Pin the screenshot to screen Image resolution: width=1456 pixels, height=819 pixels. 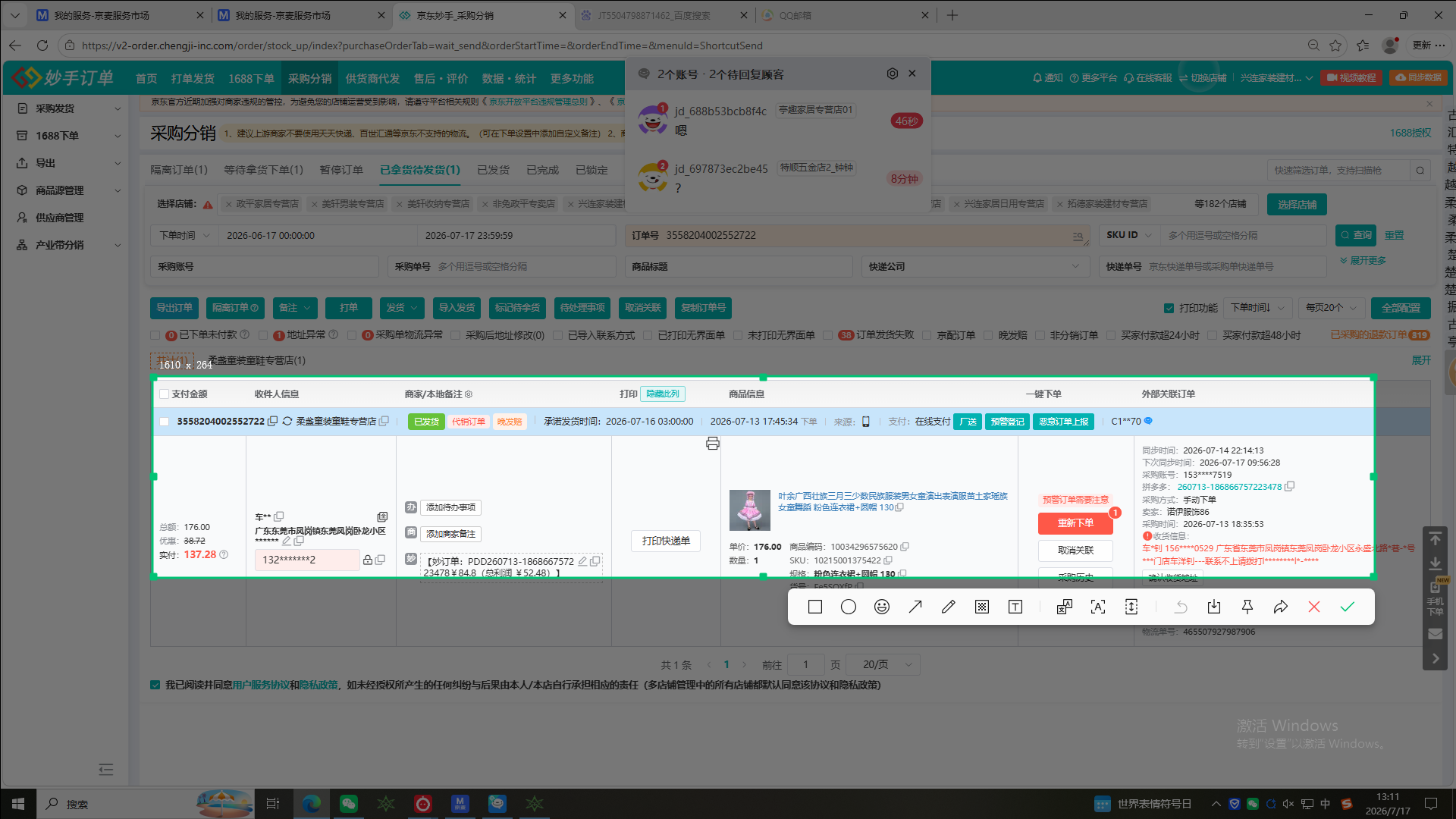coord(1247,607)
